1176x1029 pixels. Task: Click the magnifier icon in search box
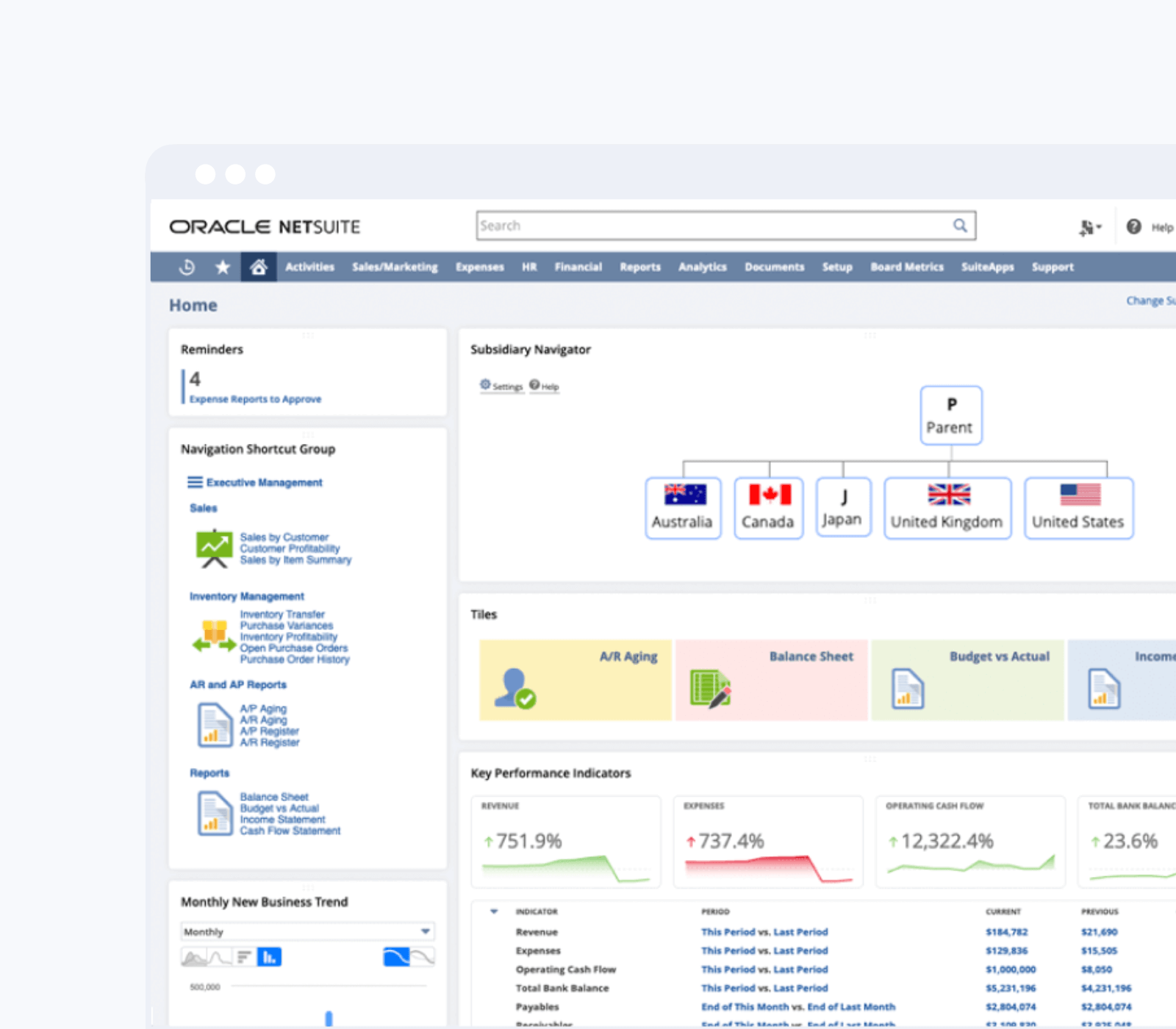960,226
